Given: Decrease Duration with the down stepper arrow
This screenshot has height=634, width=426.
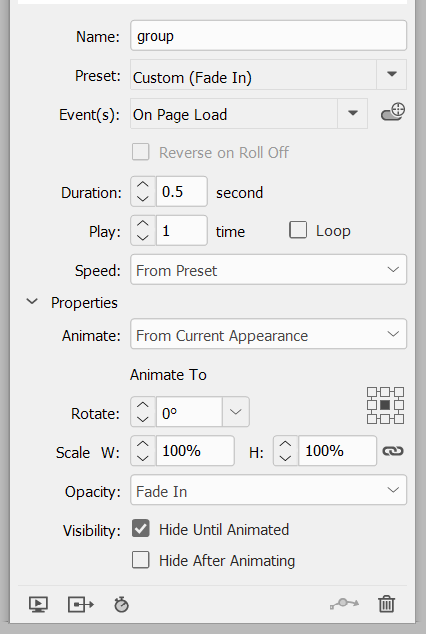Looking at the screenshot, I should point(143,199).
